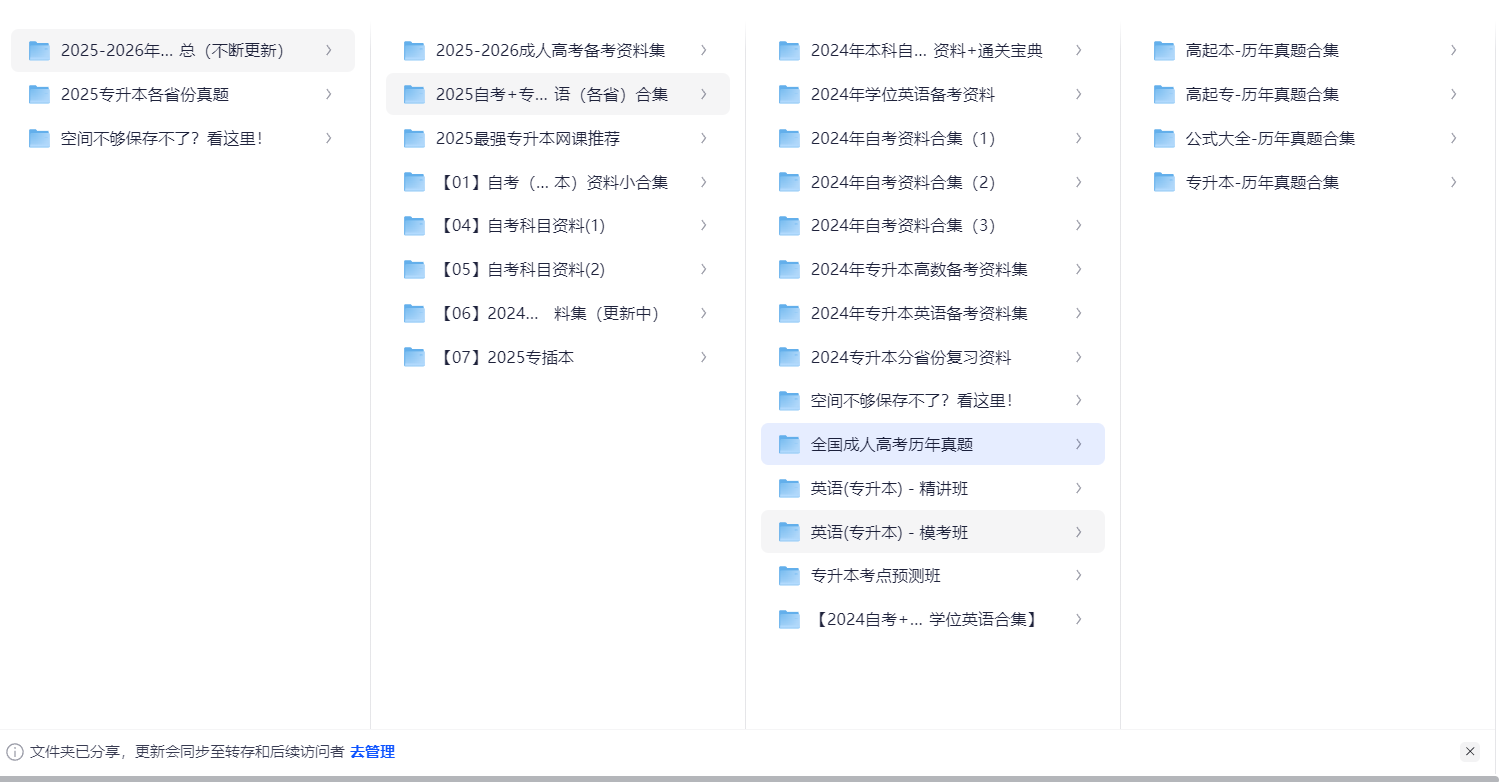Screen dimensions: 1500x782
Task: Open folder name 【2024自考+ 学位英语合集】
Action: pos(926,620)
